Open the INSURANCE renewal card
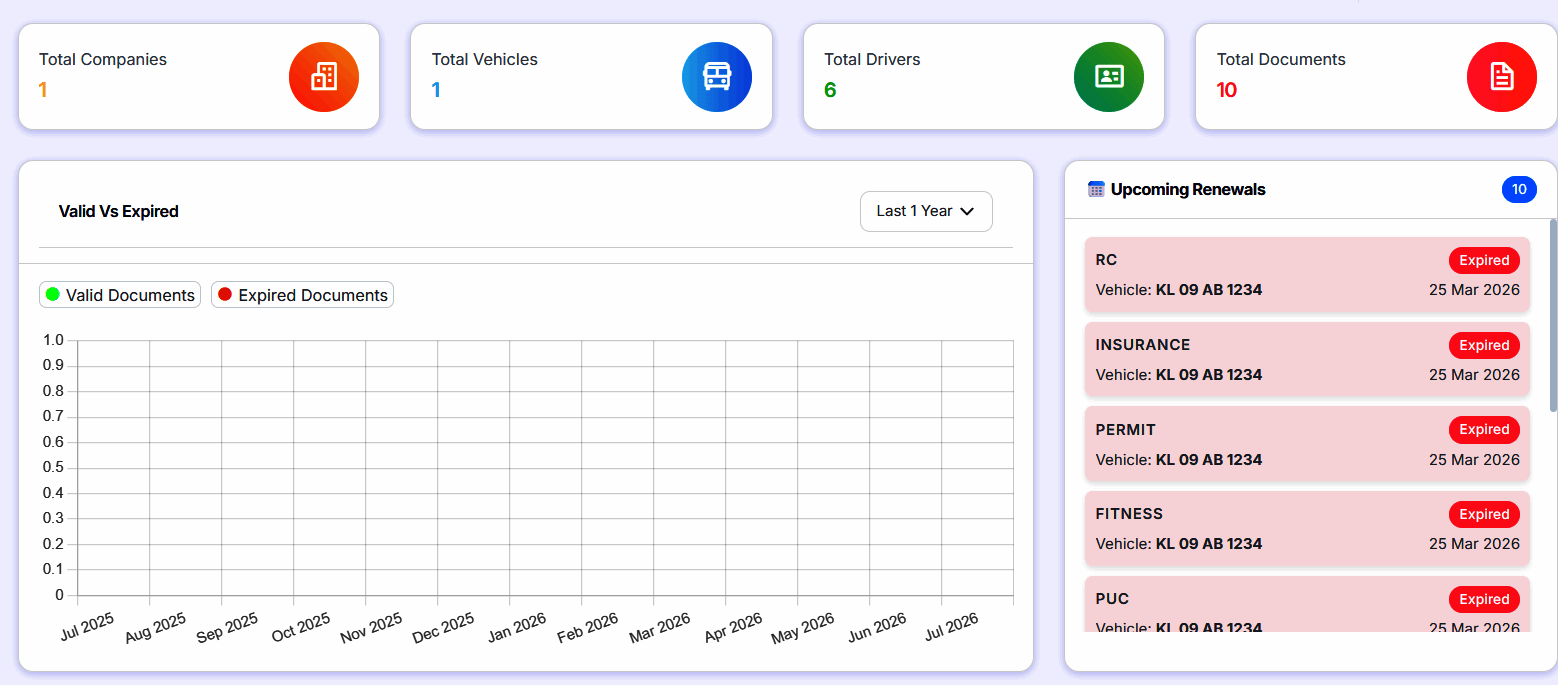 pyautogui.click(x=1307, y=360)
